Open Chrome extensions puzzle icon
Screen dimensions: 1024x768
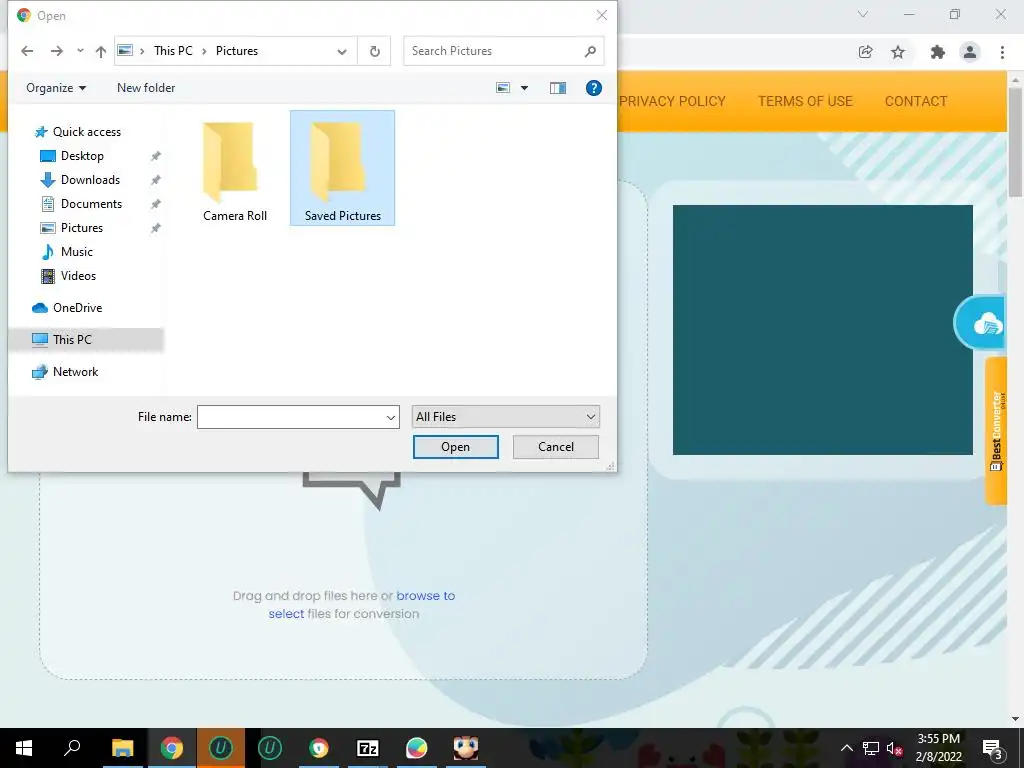(938, 52)
